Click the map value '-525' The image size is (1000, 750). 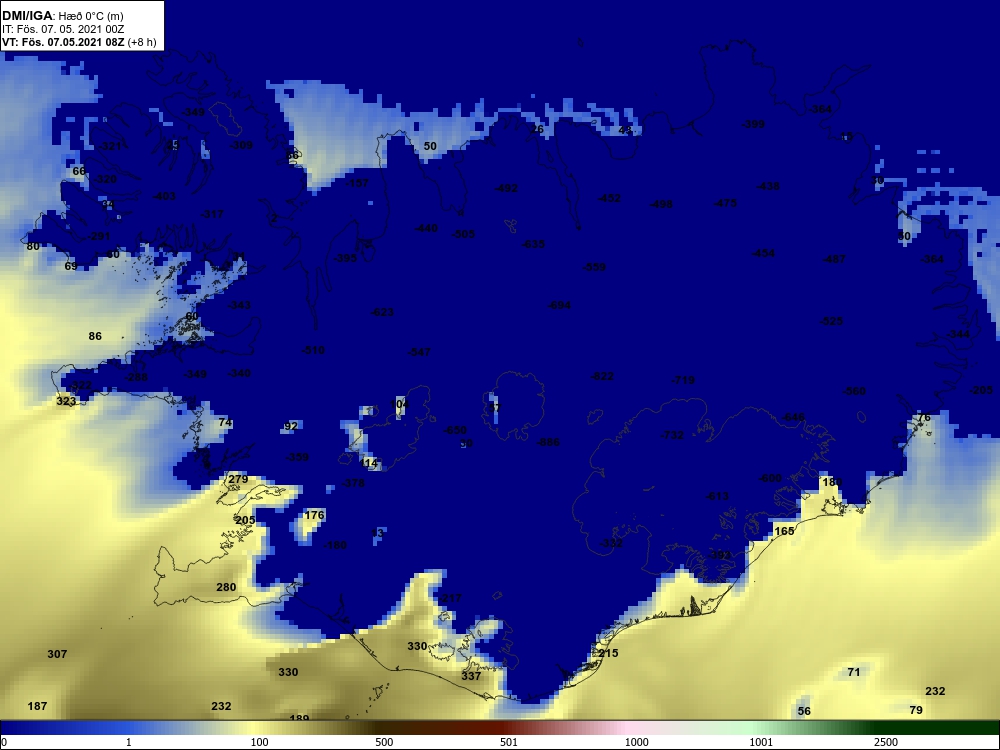[832, 321]
